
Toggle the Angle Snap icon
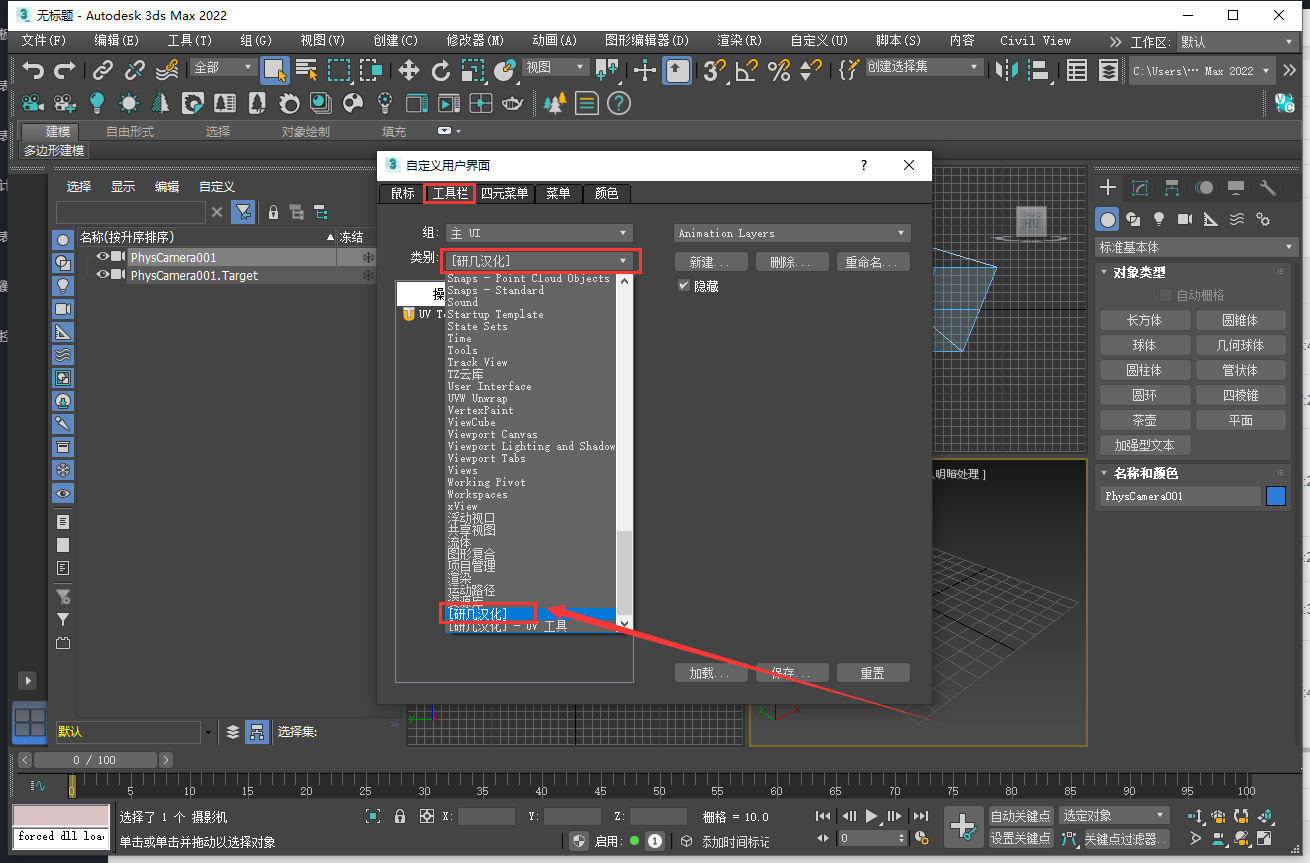(x=746, y=70)
